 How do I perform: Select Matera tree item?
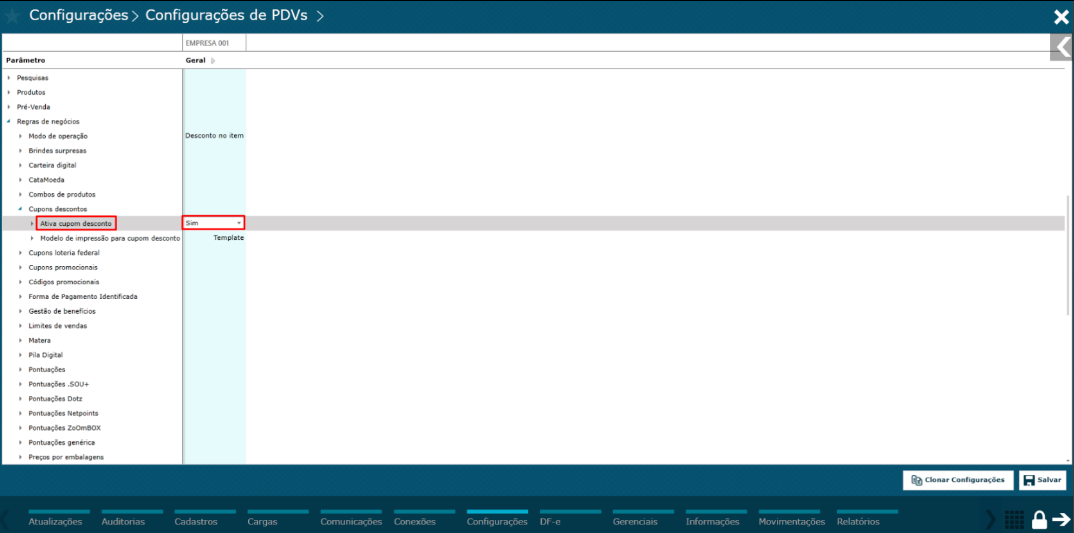[x=40, y=340]
